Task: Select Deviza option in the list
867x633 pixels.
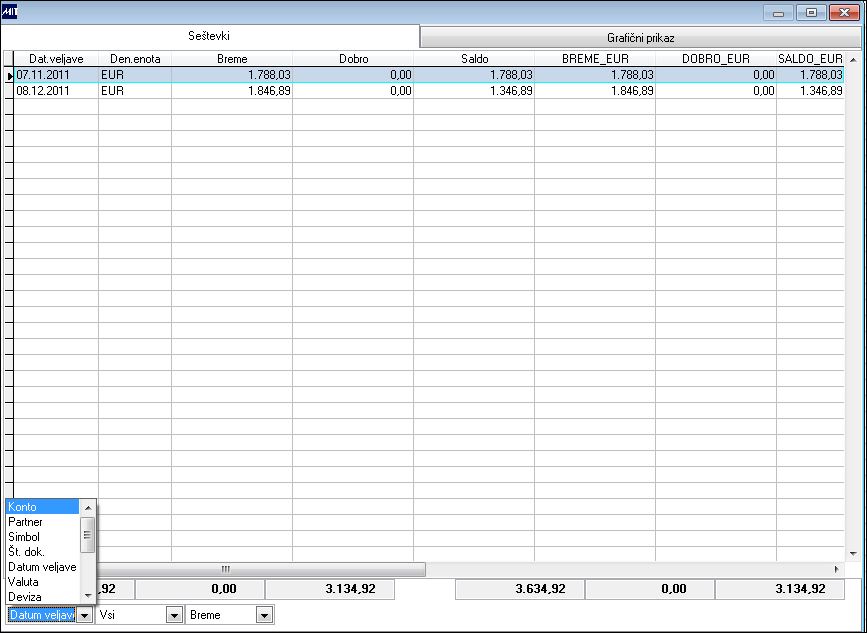Action: (x=43, y=597)
